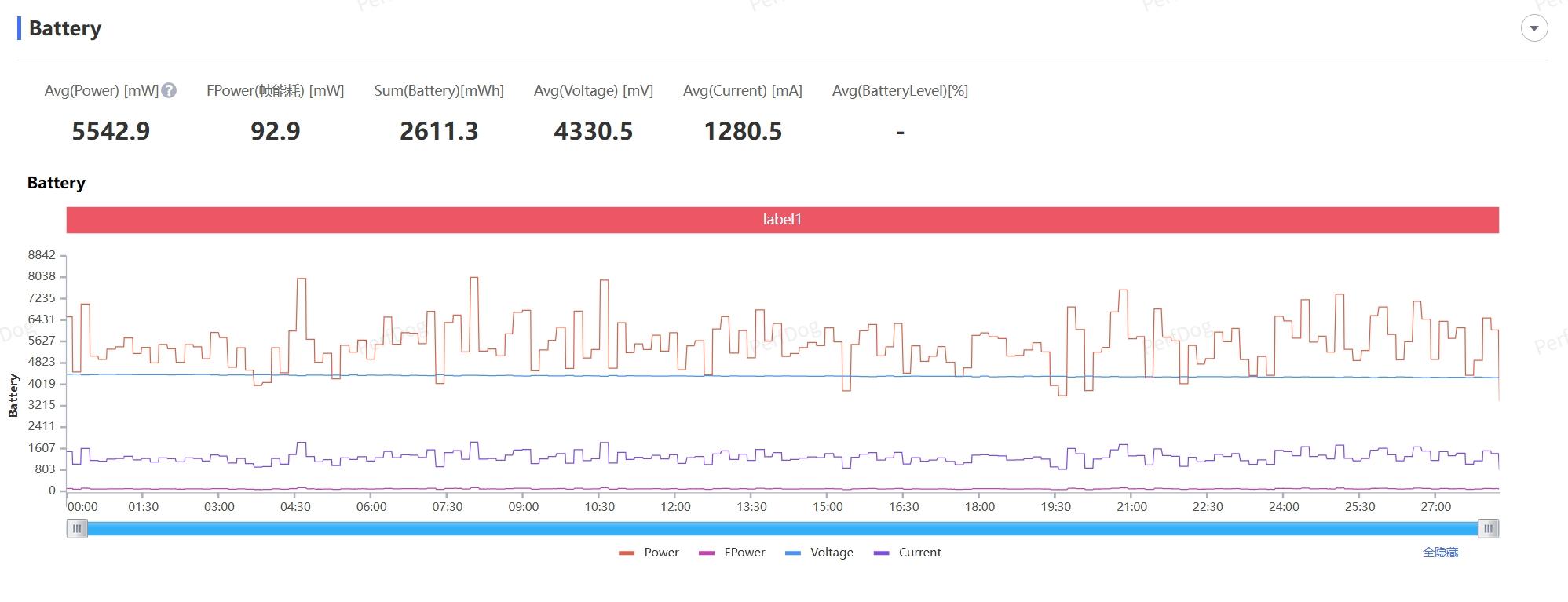
Task: Click the FPower(帧能耗) value 92.9
Action: click(x=275, y=131)
